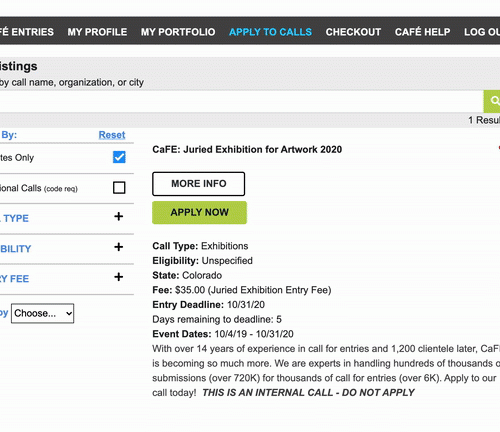
Task: Click the green search magnifier button
Action: [492, 101]
